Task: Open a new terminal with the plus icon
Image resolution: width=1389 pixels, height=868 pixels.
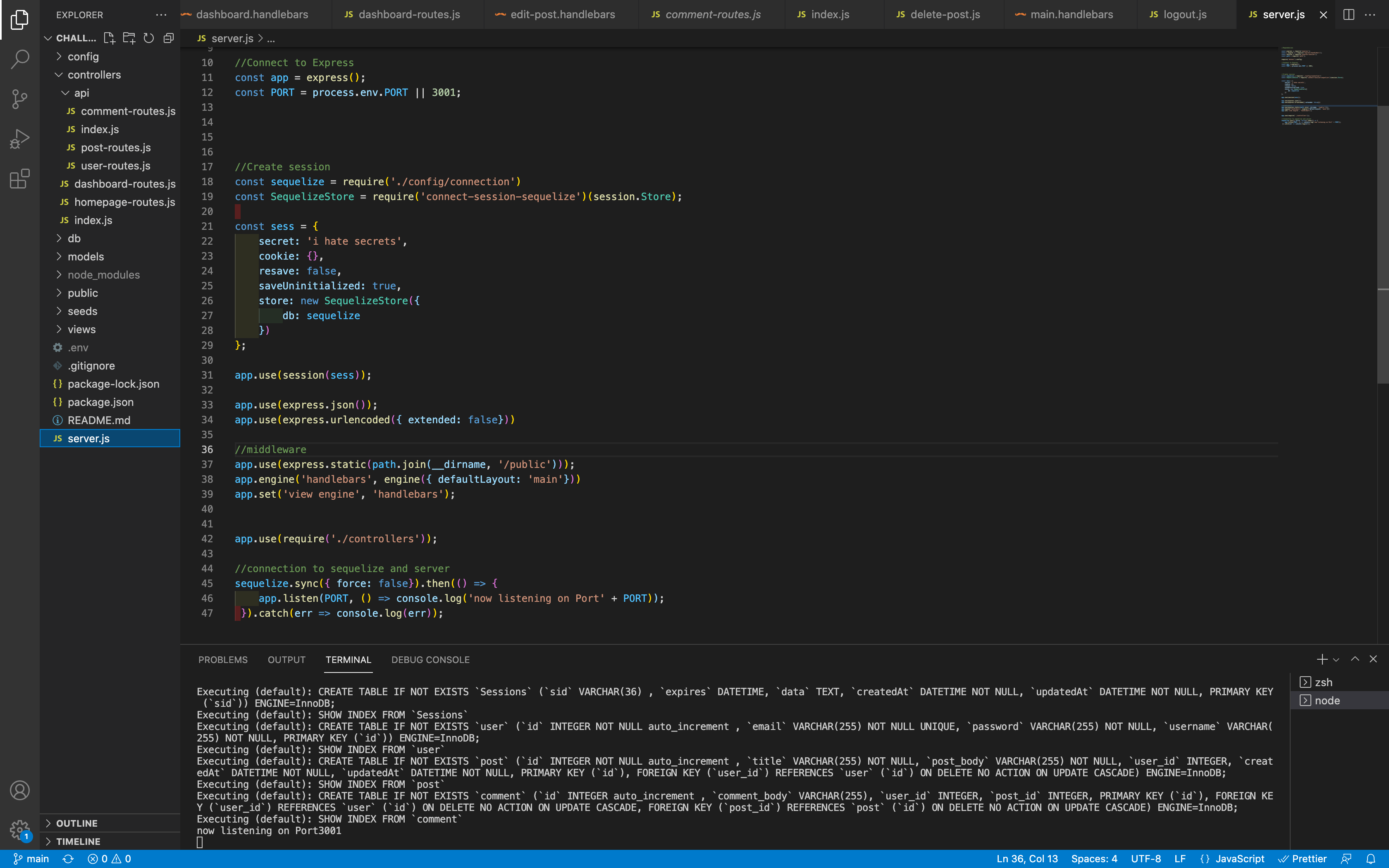Action: 1321,659
